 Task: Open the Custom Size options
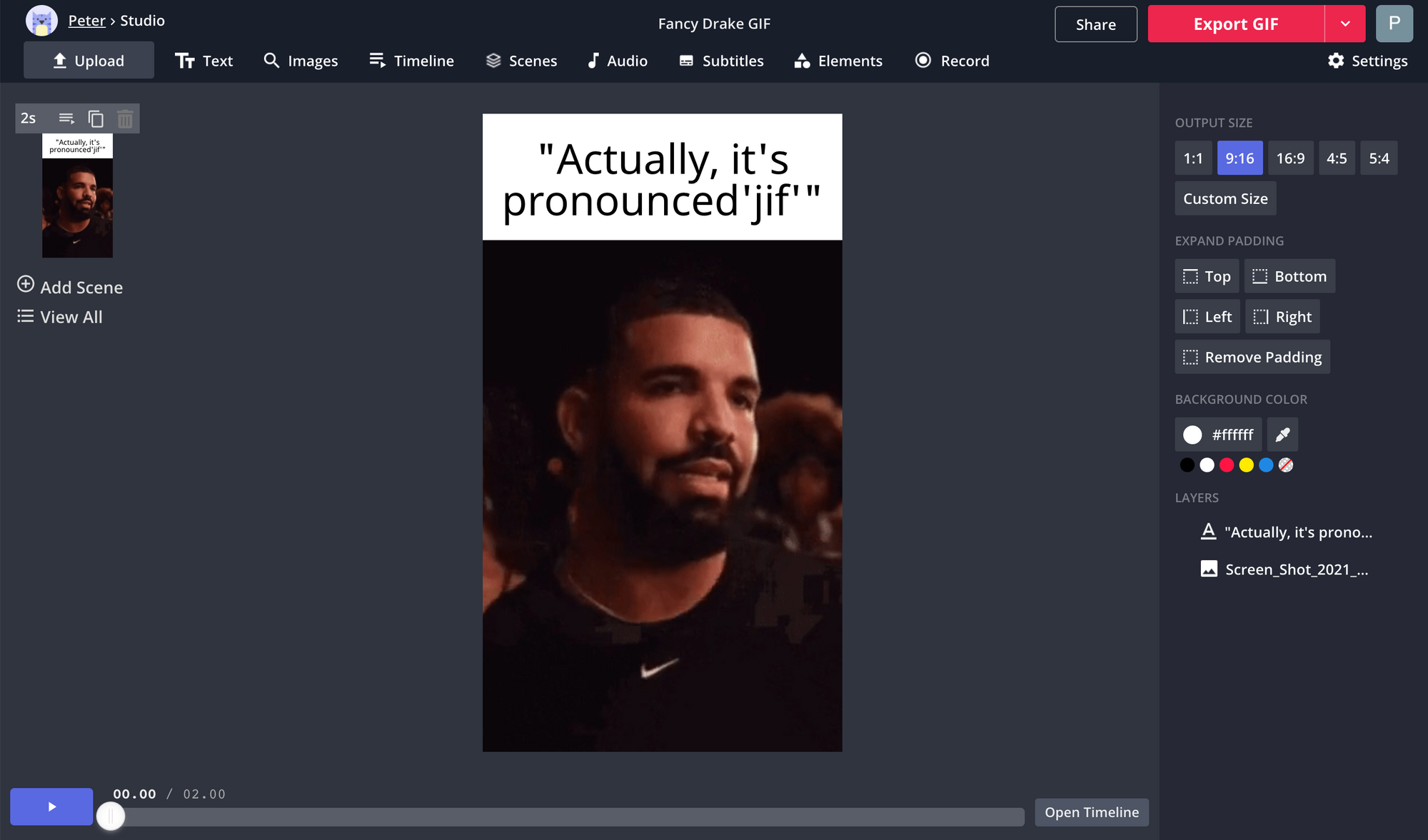click(x=1225, y=198)
